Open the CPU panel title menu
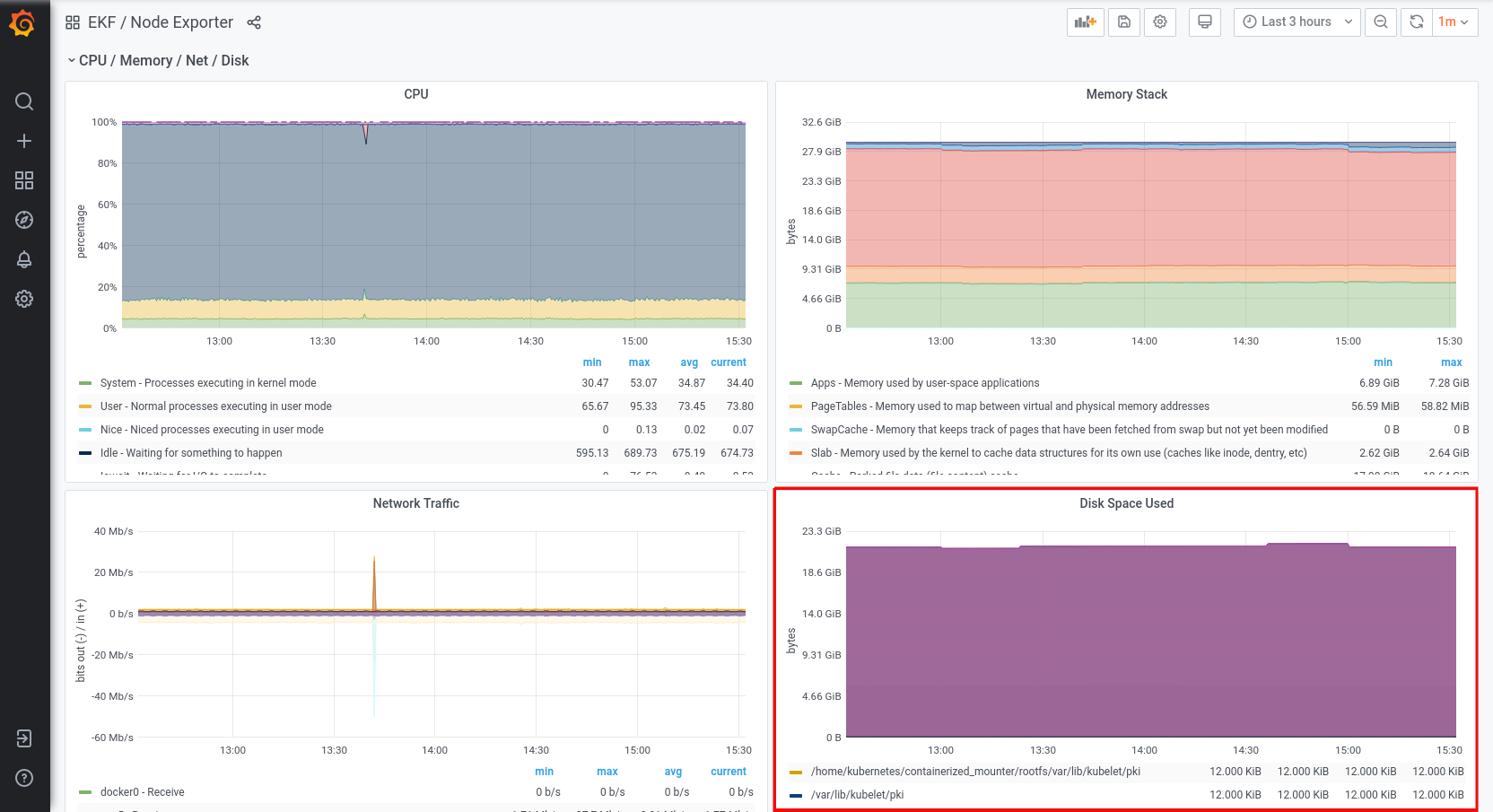 pyautogui.click(x=416, y=94)
